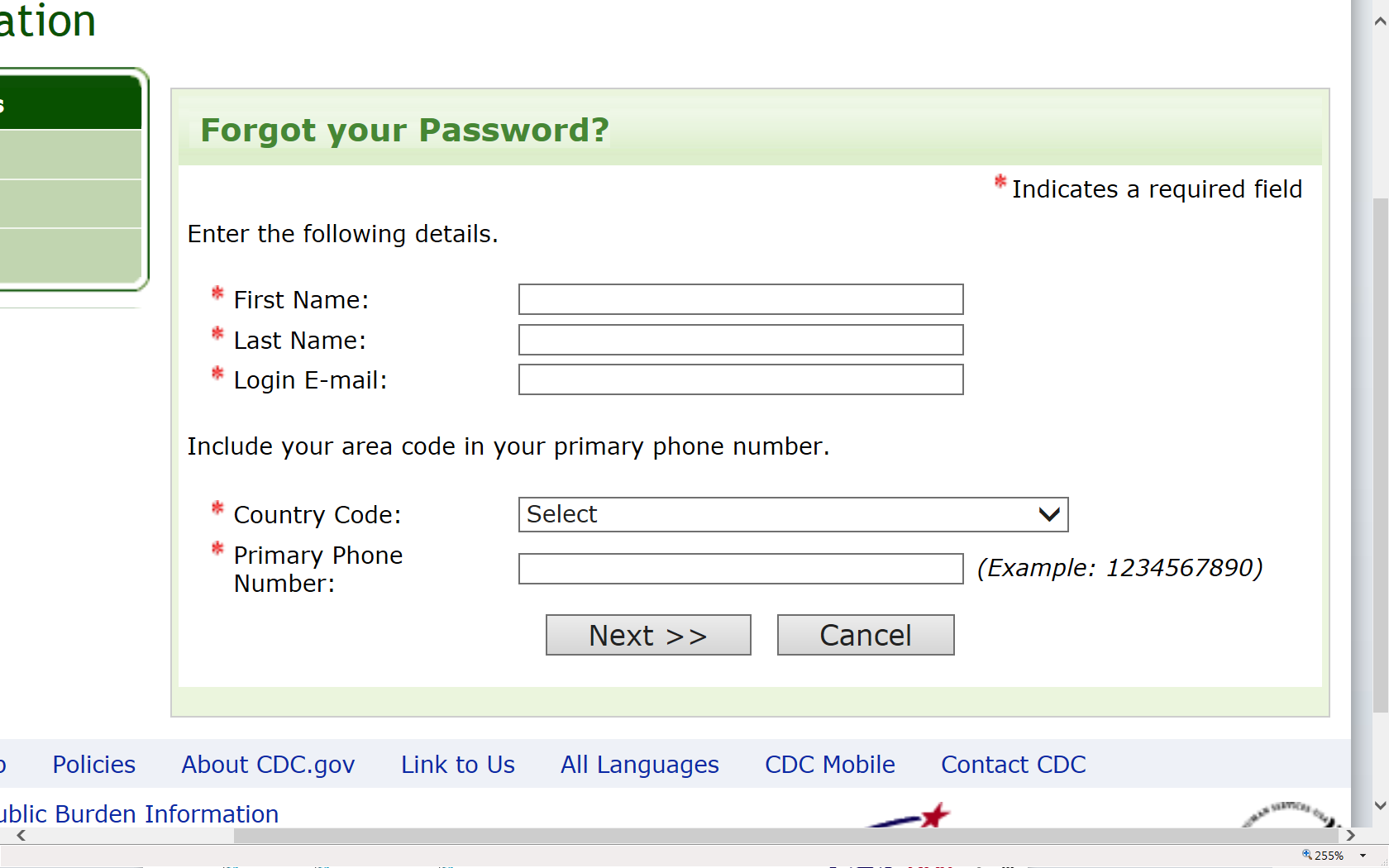
Task: Click the vertical scrollbar up arrow
Action: point(1380,21)
